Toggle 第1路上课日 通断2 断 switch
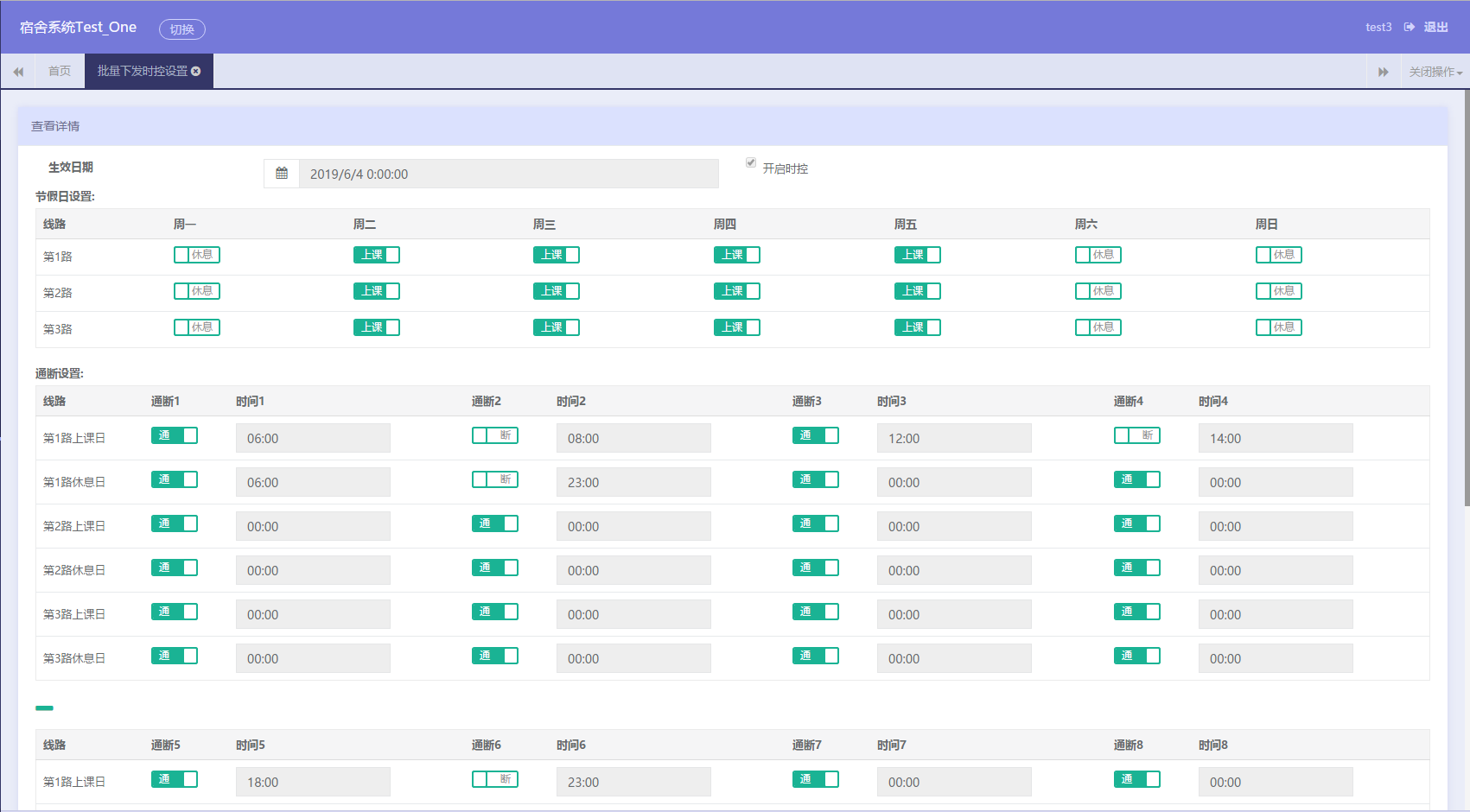This screenshot has height=812, width=1470. click(x=495, y=435)
